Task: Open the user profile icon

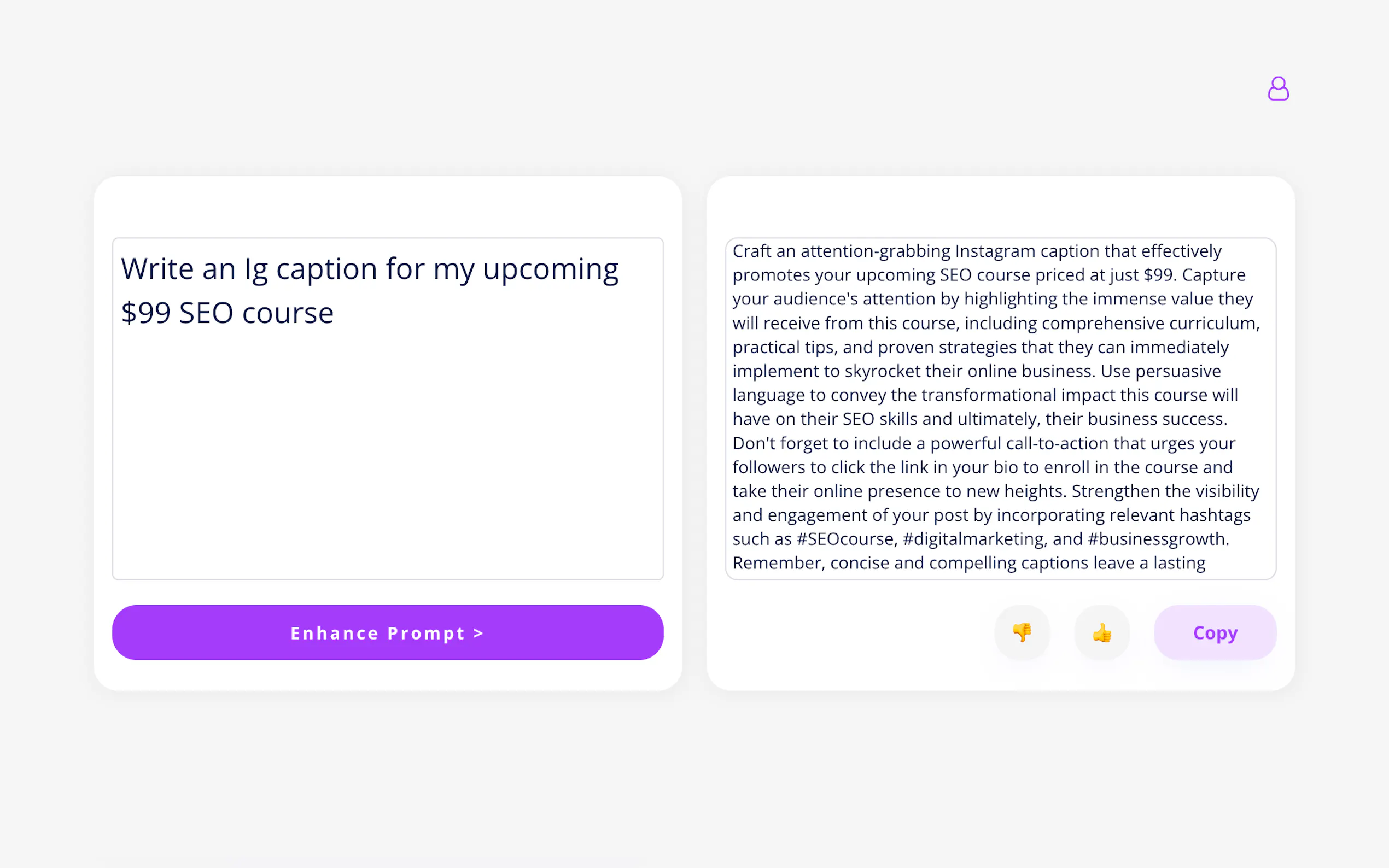Action: coord(1277,89)
